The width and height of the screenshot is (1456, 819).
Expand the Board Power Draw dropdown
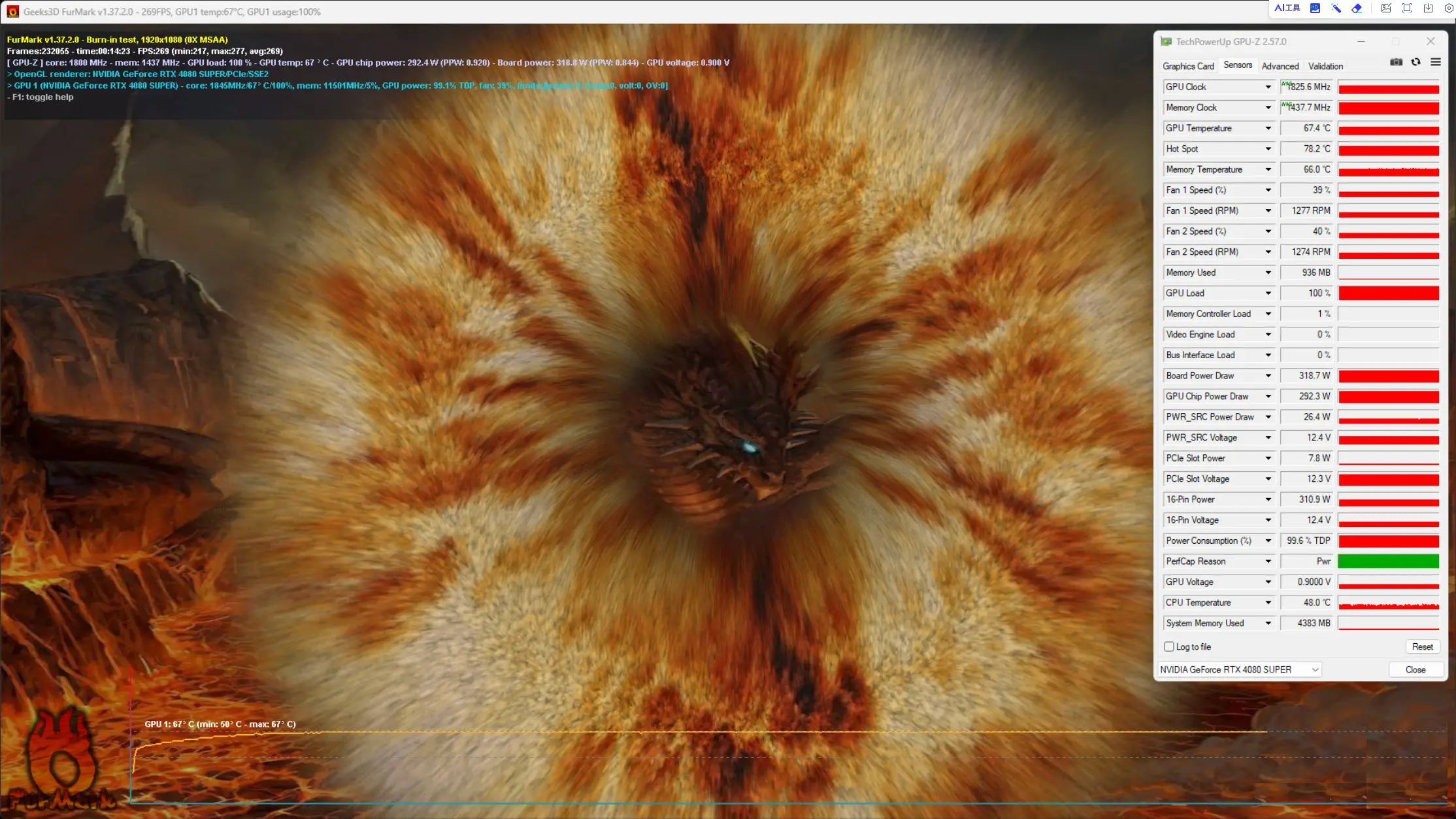[1267, 375]
